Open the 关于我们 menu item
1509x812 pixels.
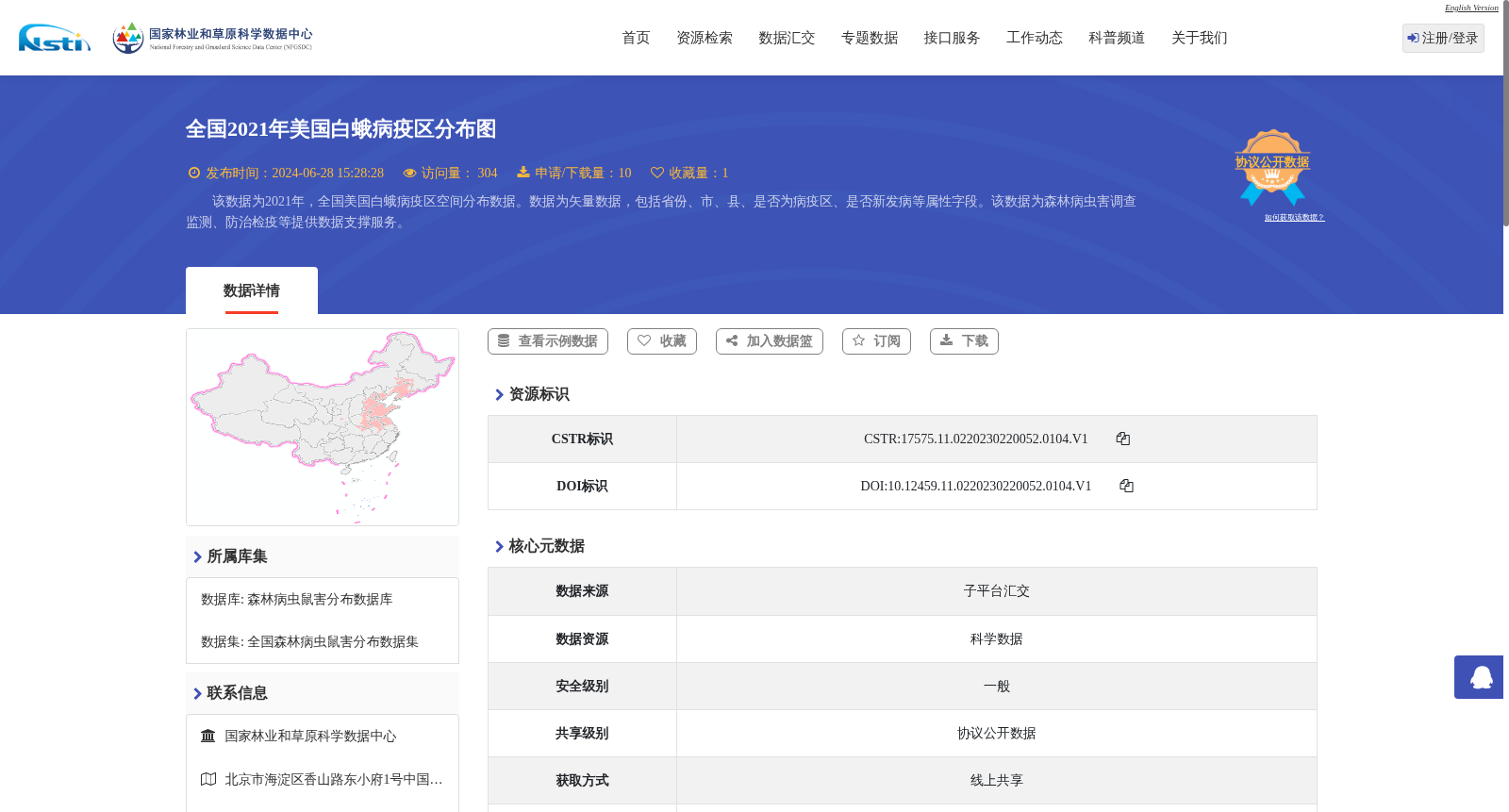pyautogui.click(x=1200, y=38)
